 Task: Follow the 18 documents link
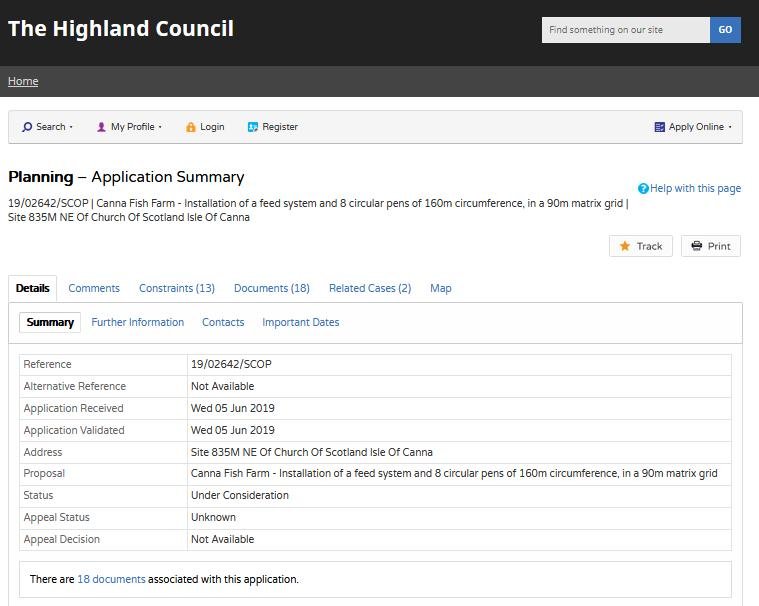(111, 579)
